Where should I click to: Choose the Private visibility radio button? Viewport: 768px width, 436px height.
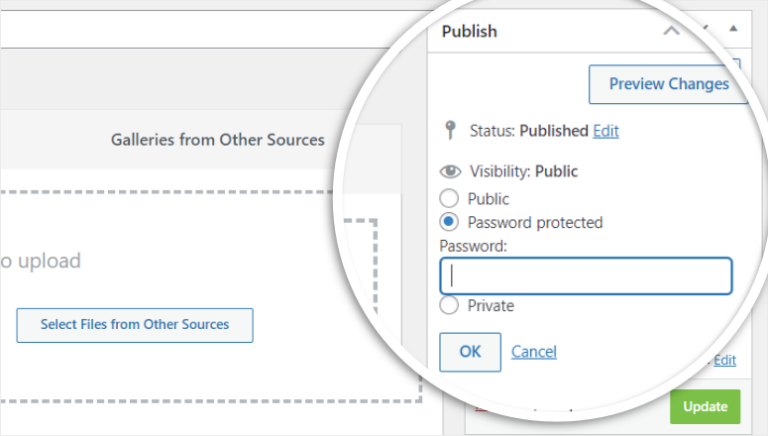coord(450,306)
